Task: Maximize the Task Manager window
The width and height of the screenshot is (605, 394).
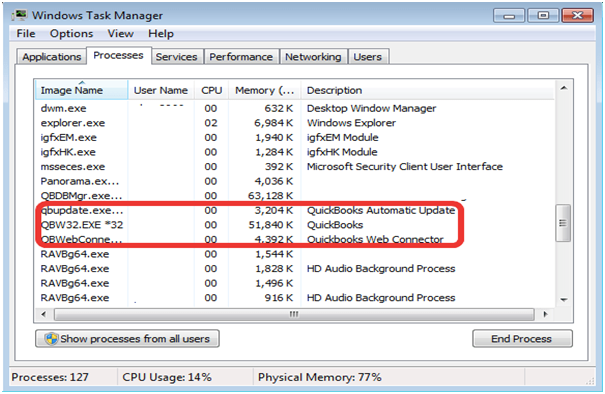Action: click(x=543, y=16)
